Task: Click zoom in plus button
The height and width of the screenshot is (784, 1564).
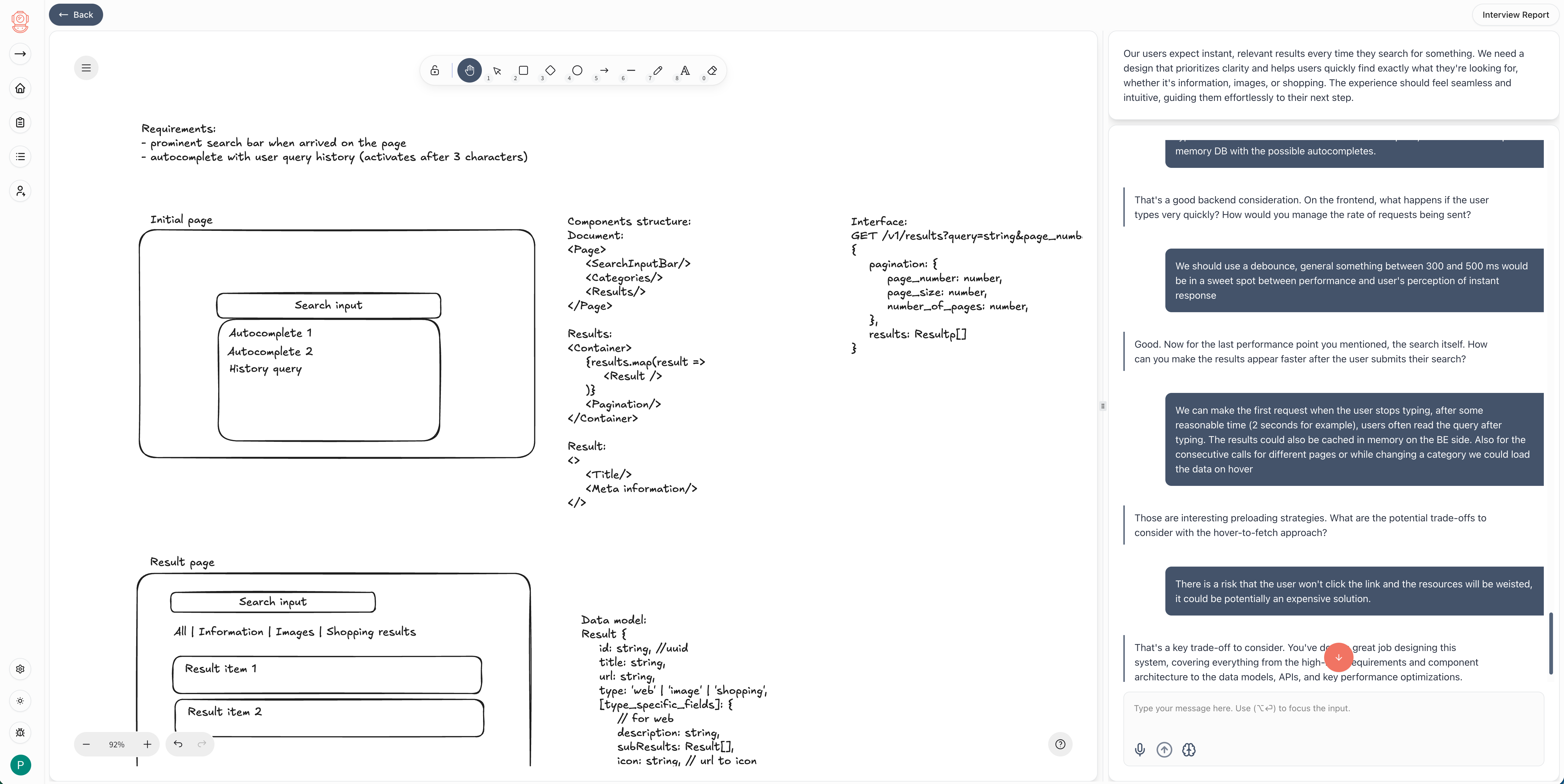Action: click(x=147, y=744)
